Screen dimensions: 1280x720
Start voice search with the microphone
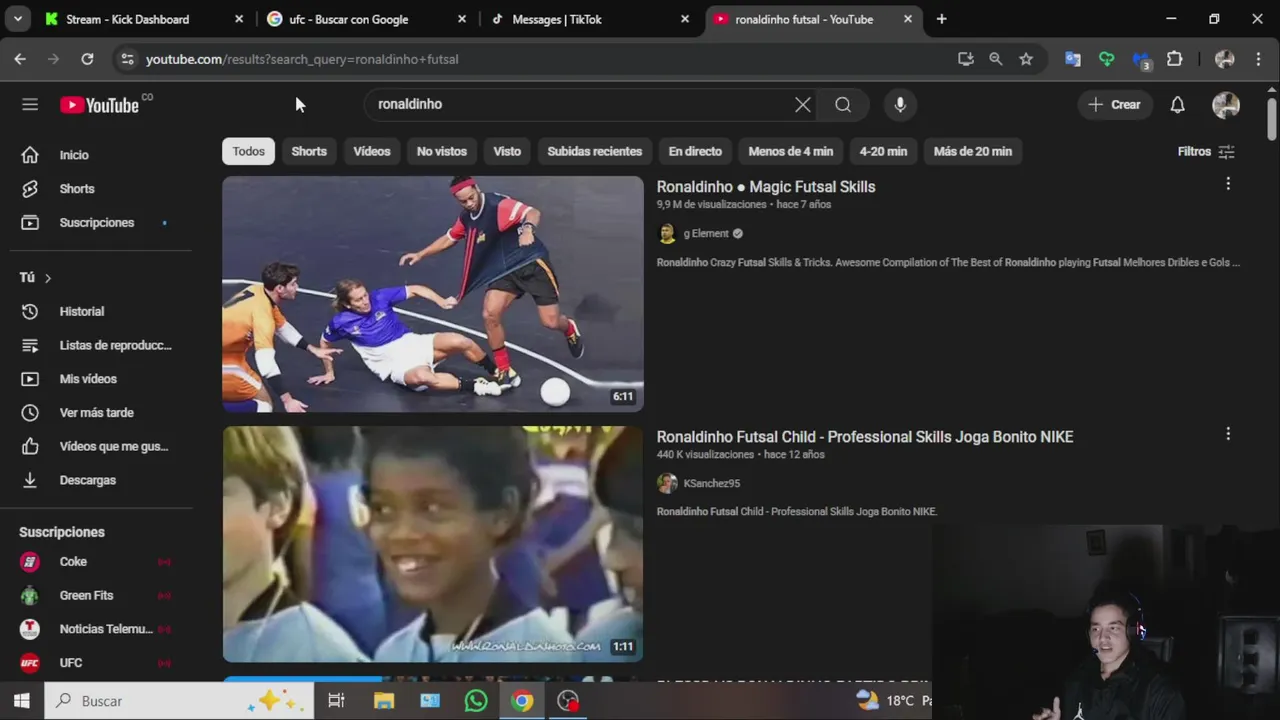[x=900, y=104]
